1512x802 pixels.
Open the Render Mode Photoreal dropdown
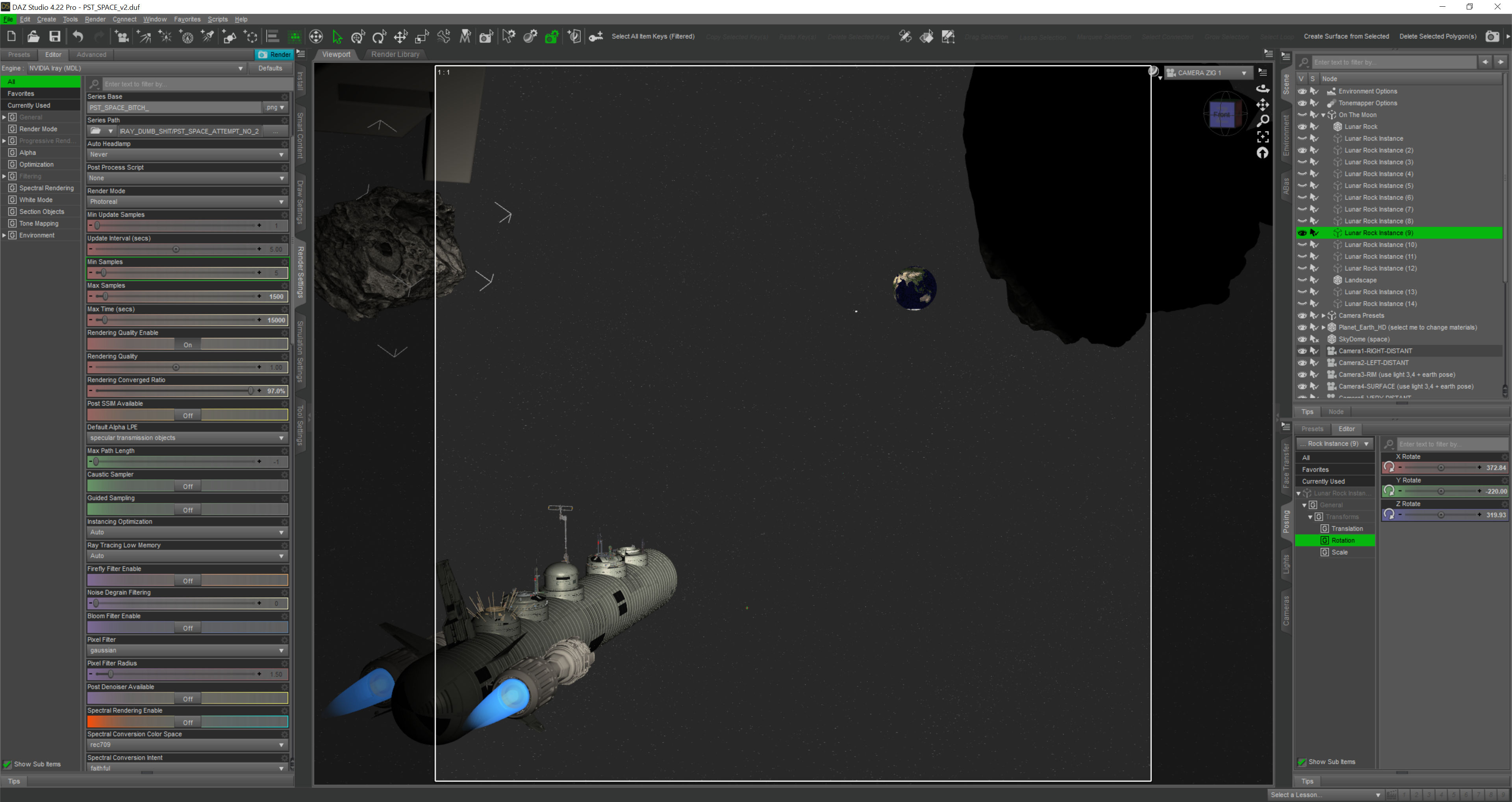click(x=187, y=201)
